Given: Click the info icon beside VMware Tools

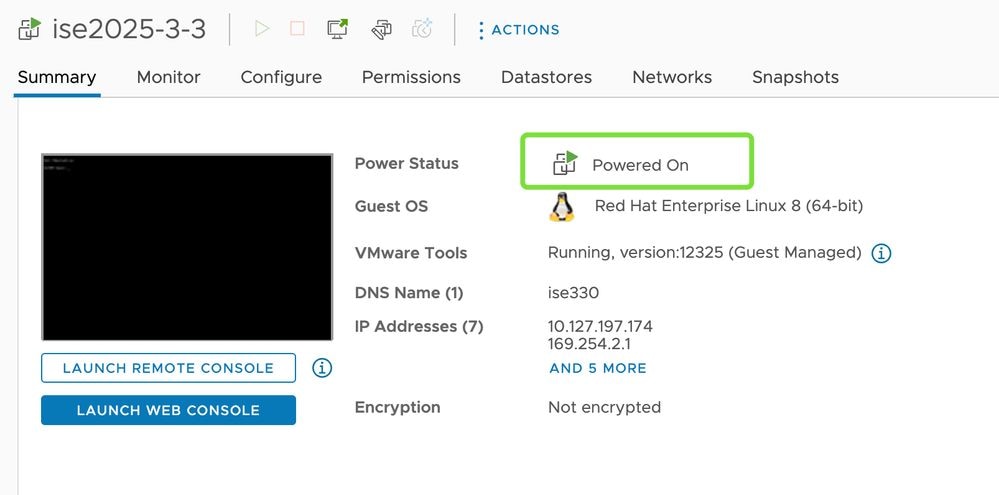Looking at the screenshot, I should 881,253.
